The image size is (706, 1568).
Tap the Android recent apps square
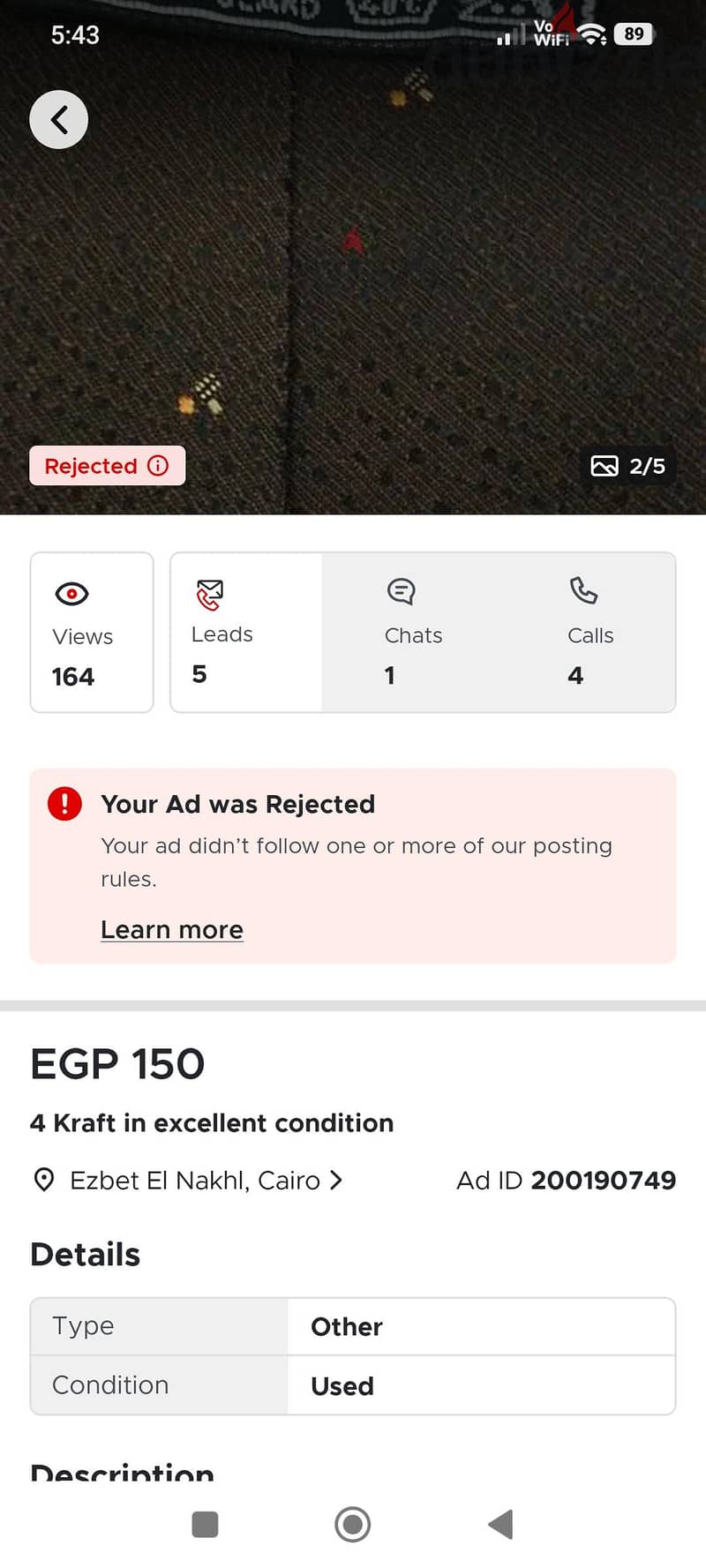tap(205, 1524)
